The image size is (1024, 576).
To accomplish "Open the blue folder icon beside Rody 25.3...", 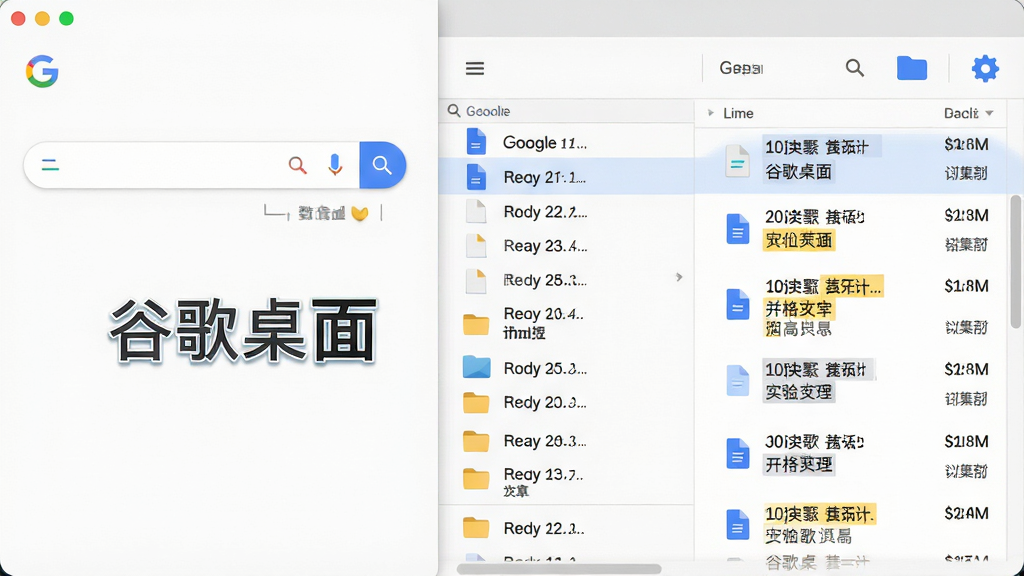I will coord(477,368).
